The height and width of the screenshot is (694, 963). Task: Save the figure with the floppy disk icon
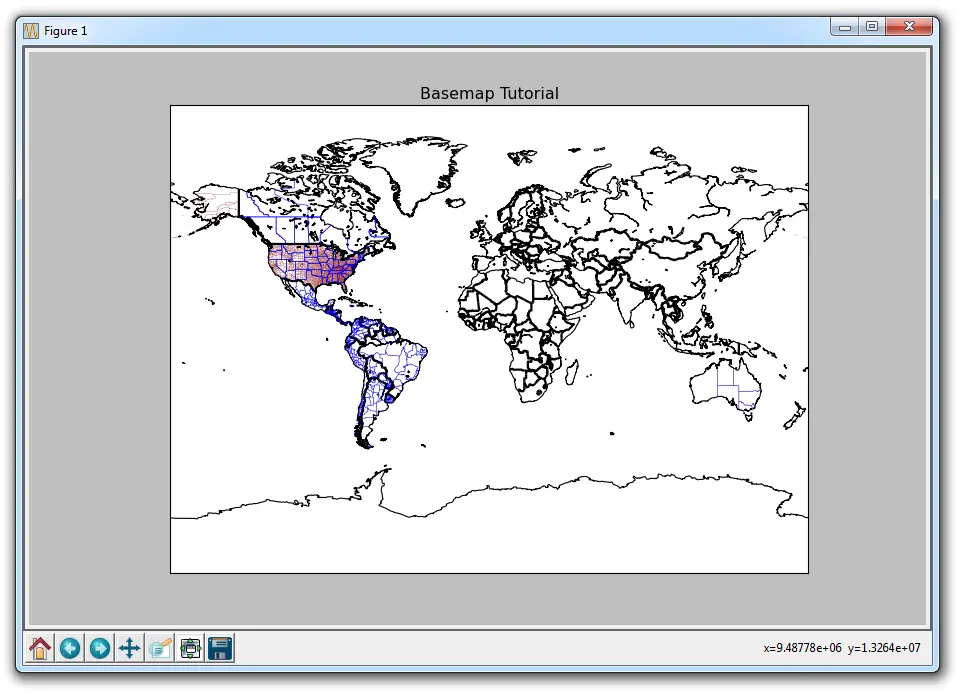coord(220,648)
